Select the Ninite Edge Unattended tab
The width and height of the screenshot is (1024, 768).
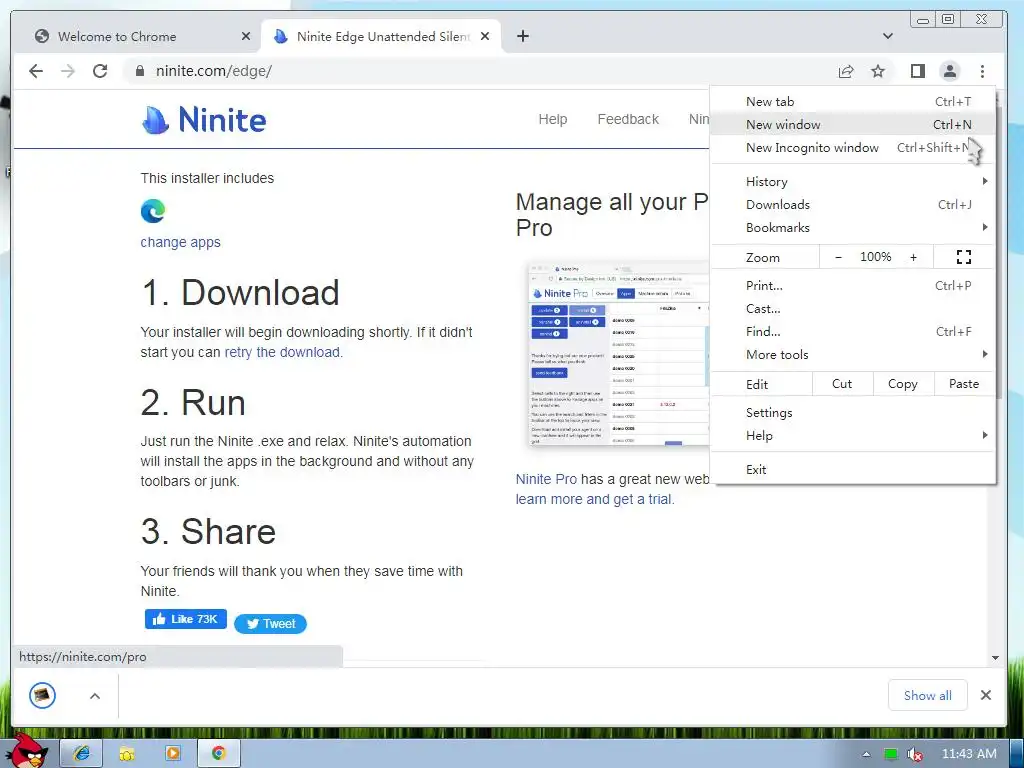pos(381,37)
